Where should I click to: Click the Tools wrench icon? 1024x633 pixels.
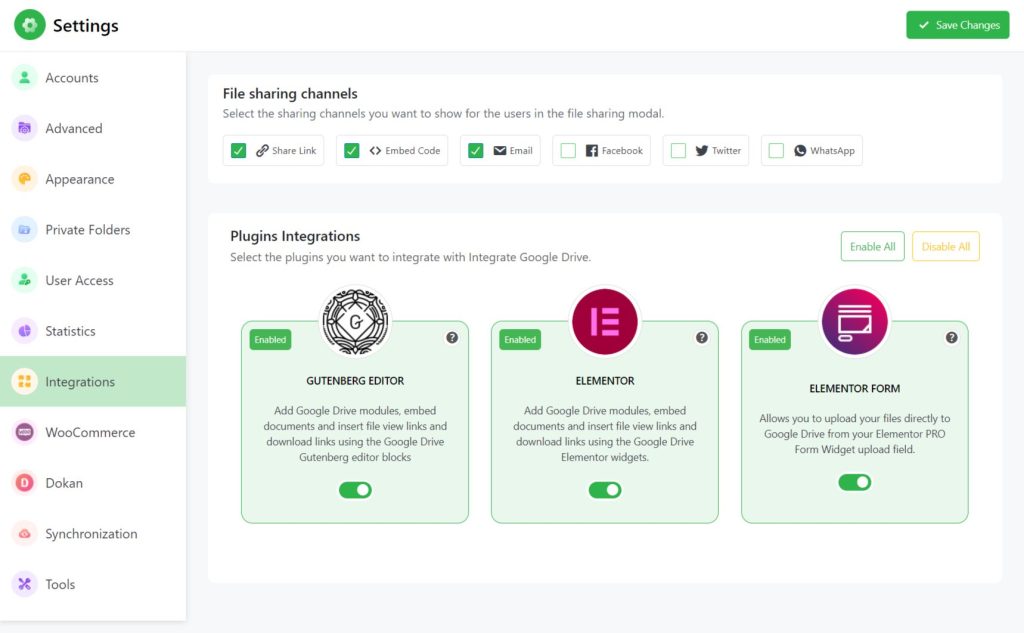25,584
